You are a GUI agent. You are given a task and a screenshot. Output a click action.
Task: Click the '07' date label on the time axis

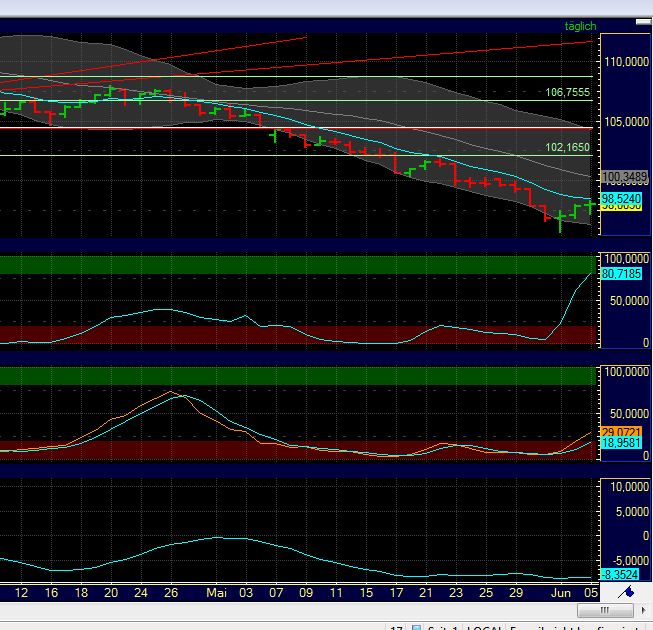[x=276, y=592]
